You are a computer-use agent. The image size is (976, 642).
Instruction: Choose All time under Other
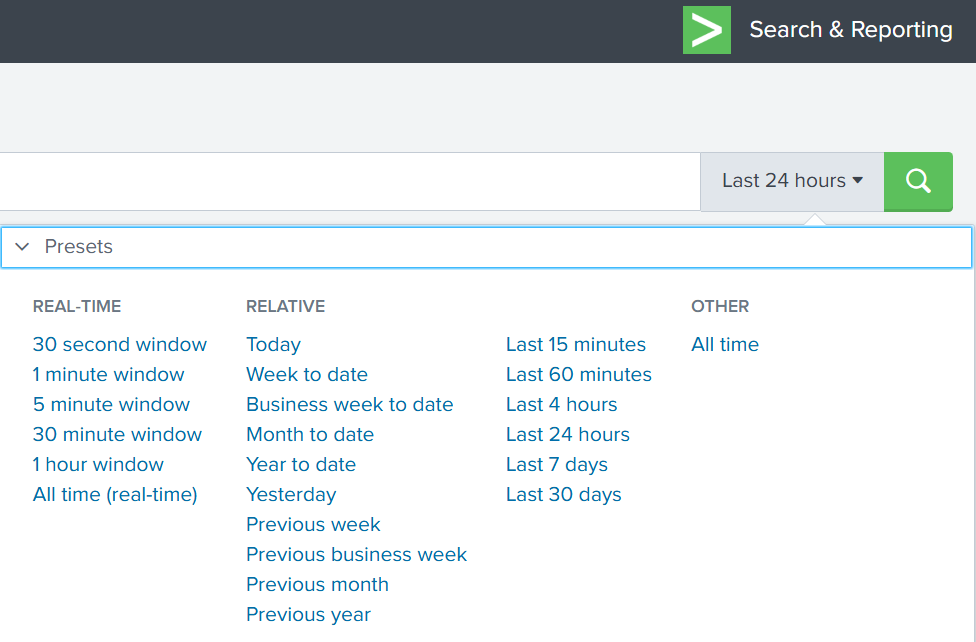pyautogui.click(x=724, y=344)
